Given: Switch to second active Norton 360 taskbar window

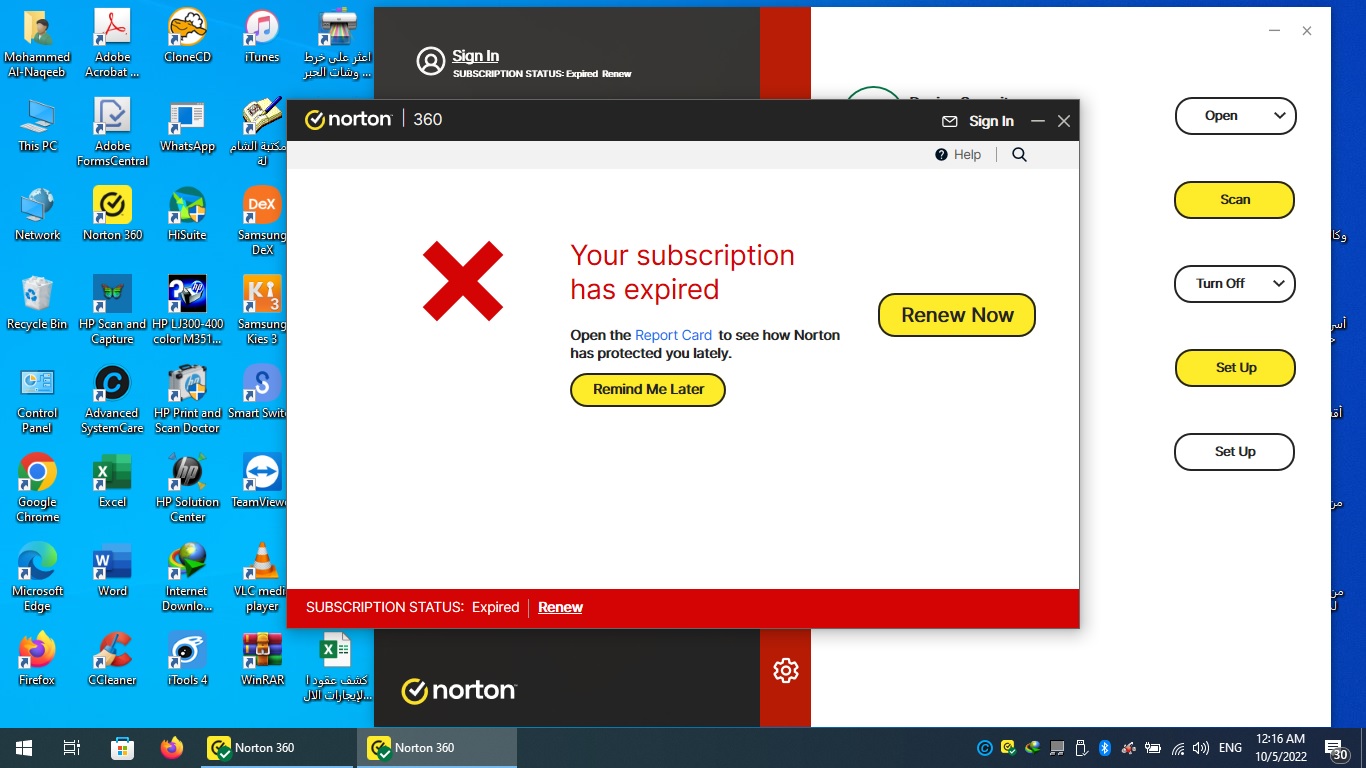Looking at the screenshot, I should 437,748.
